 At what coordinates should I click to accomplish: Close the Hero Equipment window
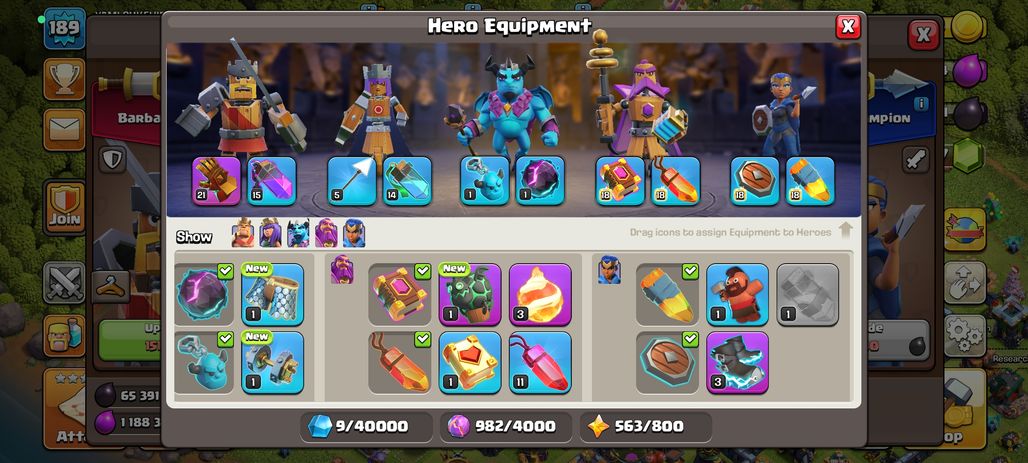[847, 26]
